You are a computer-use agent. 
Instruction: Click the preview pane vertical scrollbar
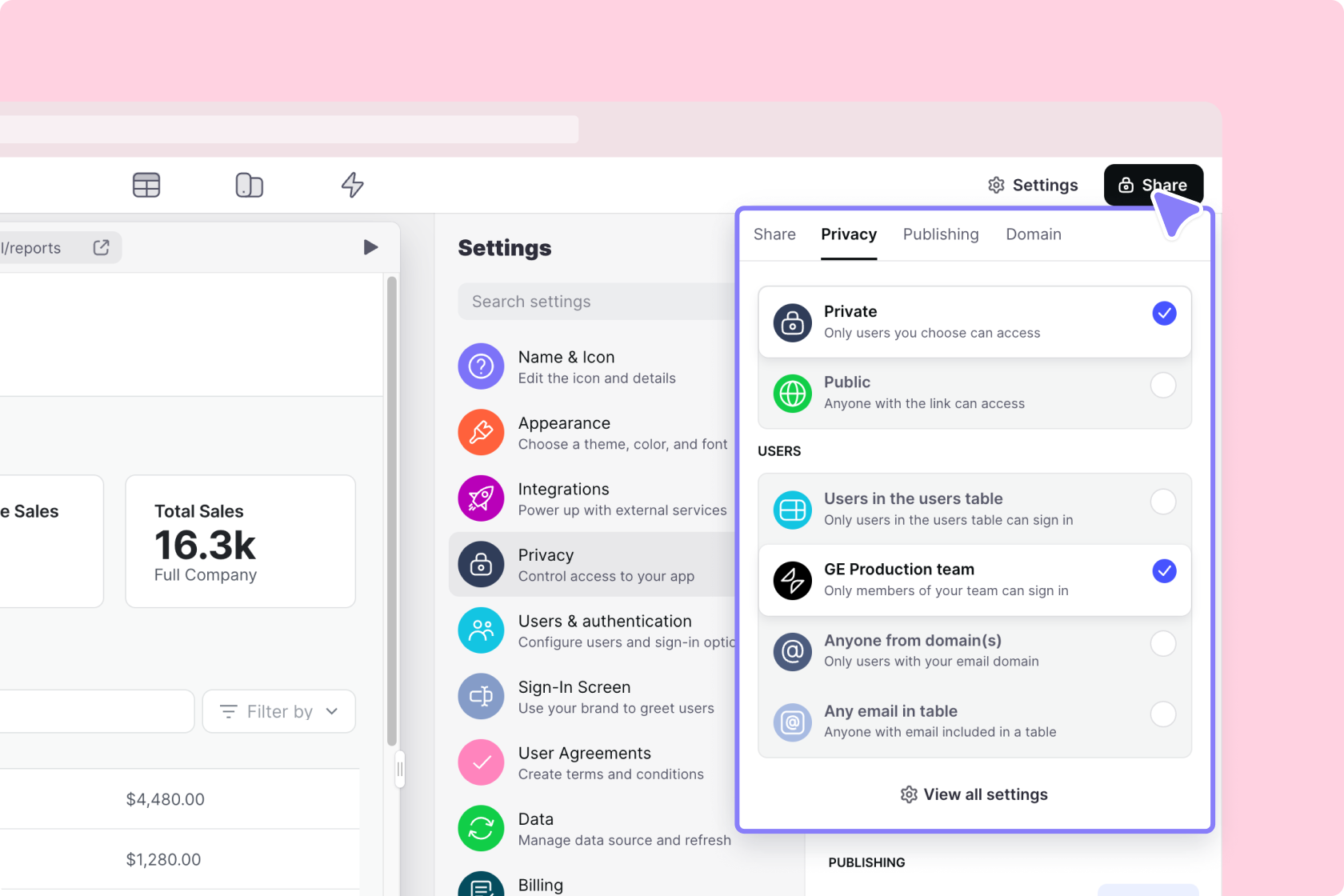pyautogui.click(x=391, y=512)
